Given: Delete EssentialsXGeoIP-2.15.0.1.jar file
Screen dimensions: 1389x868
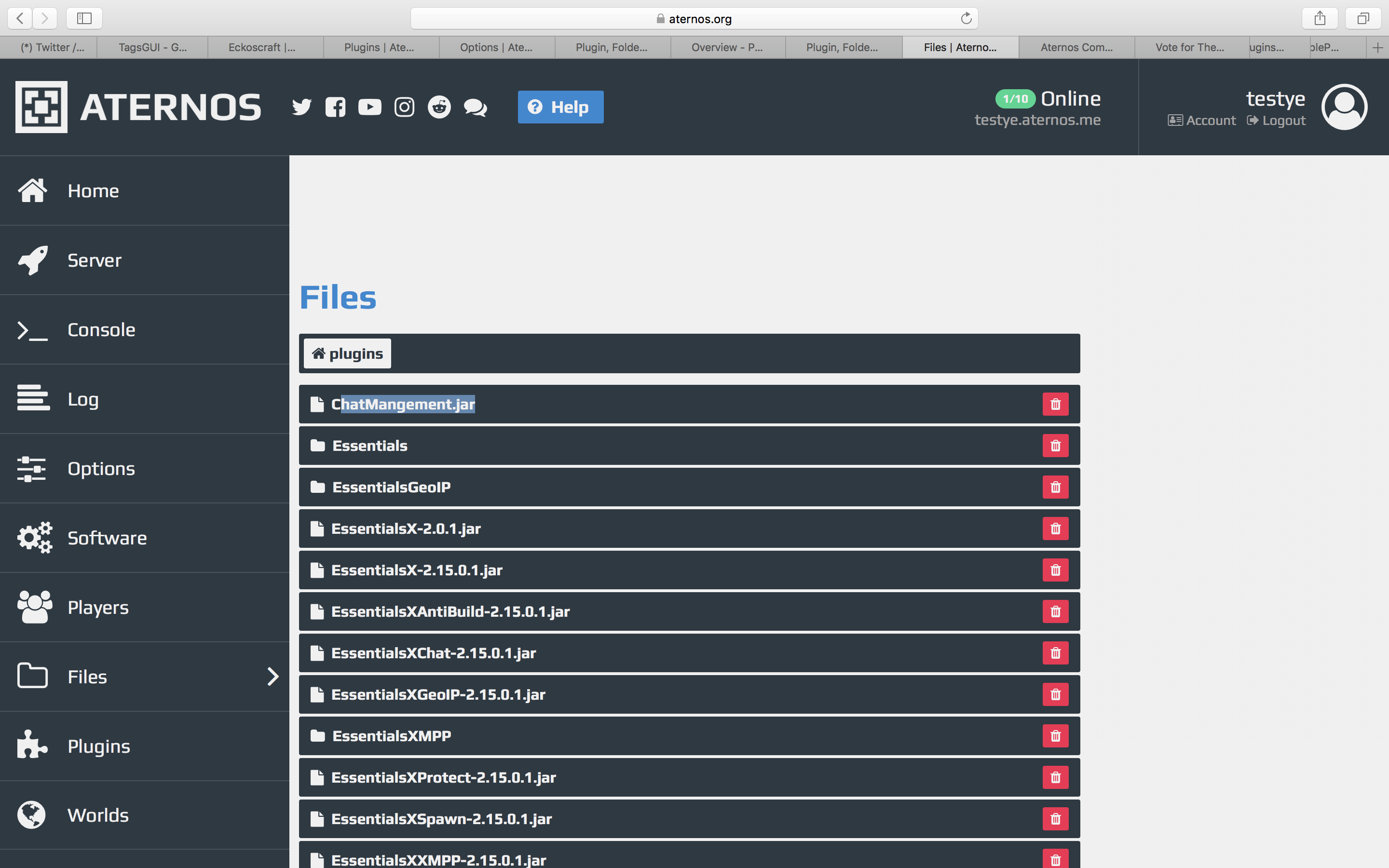Looking at the screenshot, I should pos(1056,694).
